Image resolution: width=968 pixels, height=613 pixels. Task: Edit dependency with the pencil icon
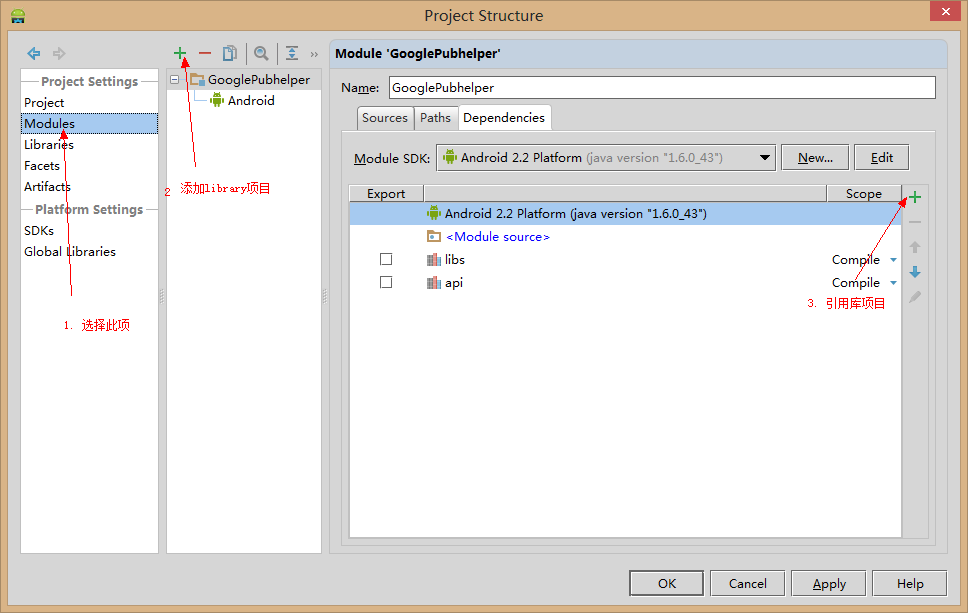pos(915,297)
